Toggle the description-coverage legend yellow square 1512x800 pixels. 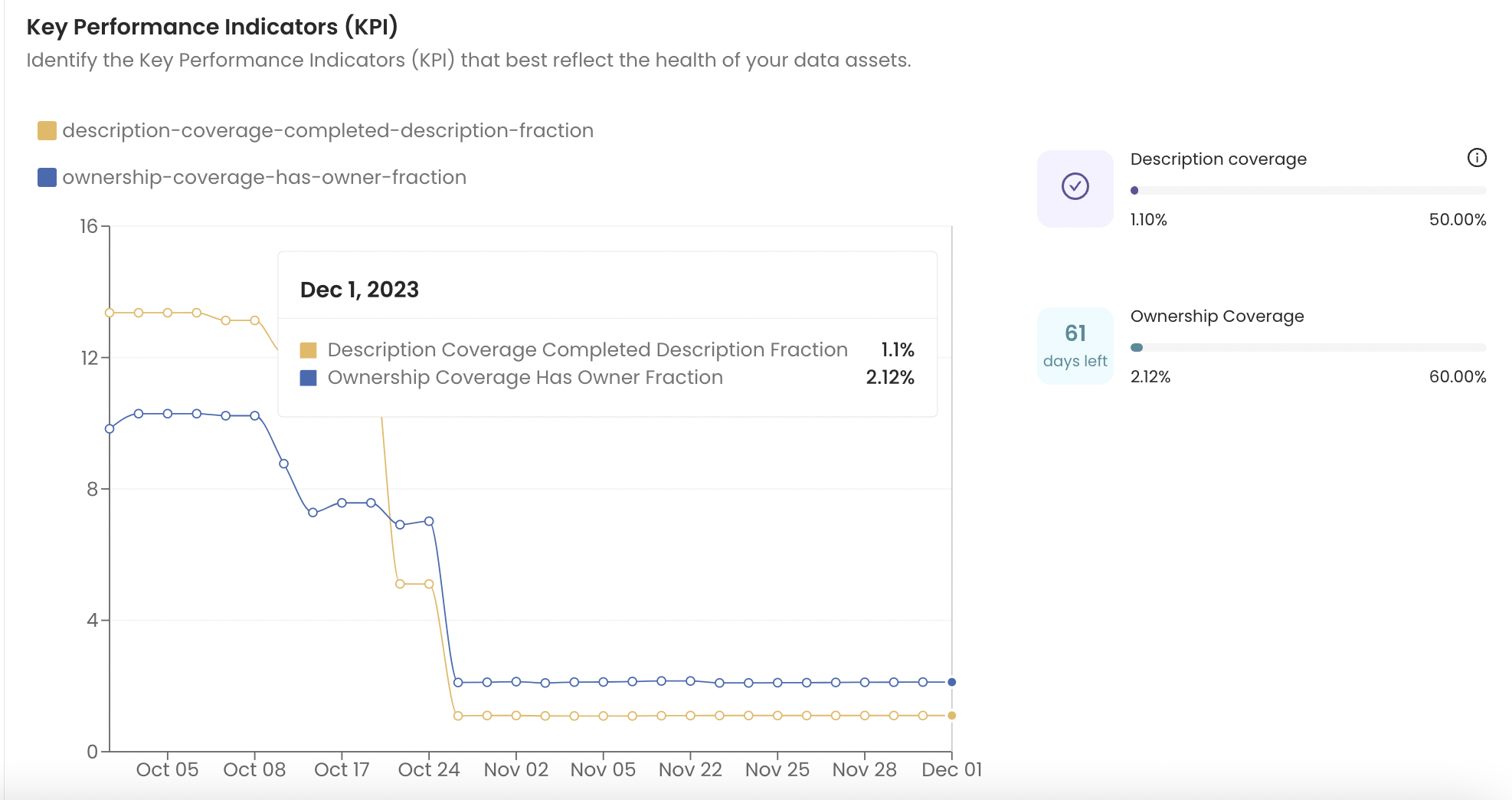[x=47, y=131]
